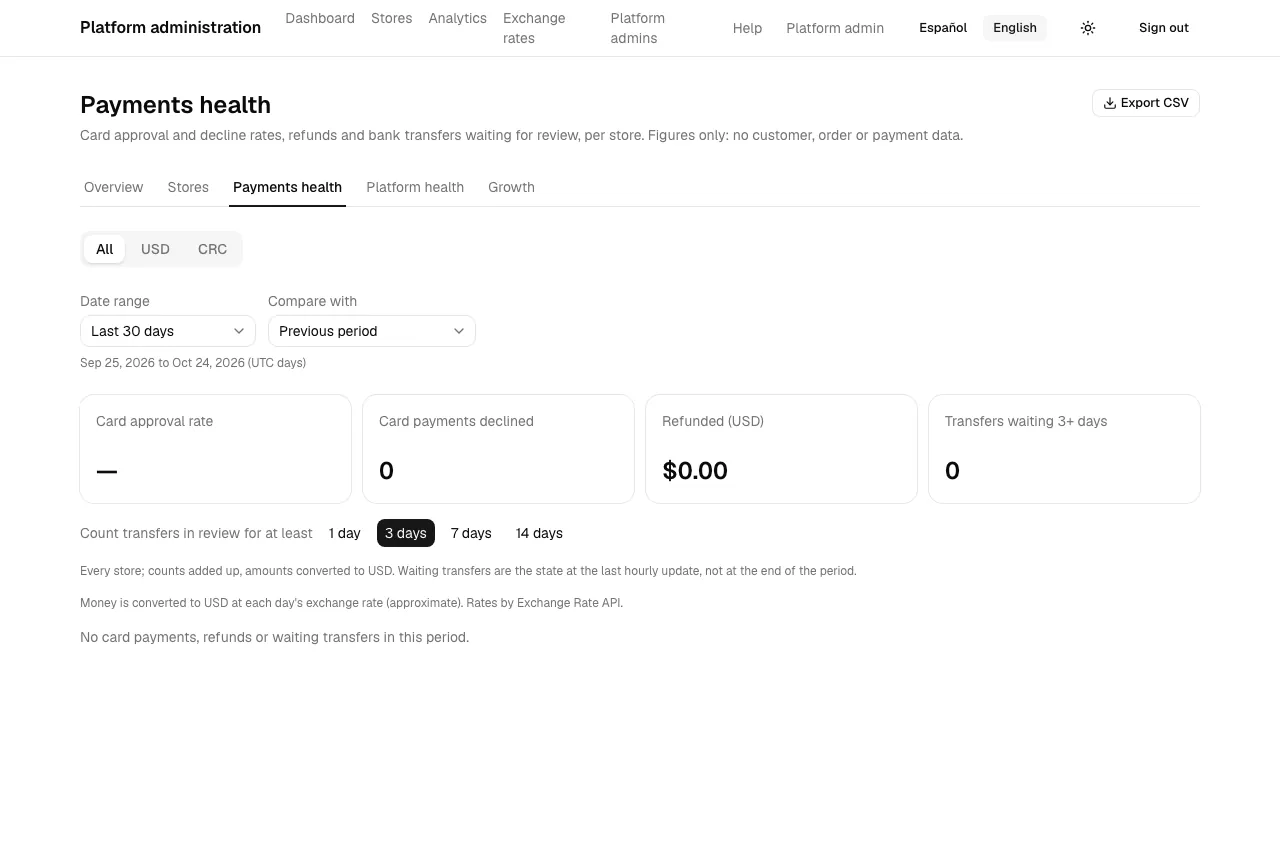This screenshot has height=860, width=1280.
Task: Click the "Card approval and decline rates" description
Action: 521,135
